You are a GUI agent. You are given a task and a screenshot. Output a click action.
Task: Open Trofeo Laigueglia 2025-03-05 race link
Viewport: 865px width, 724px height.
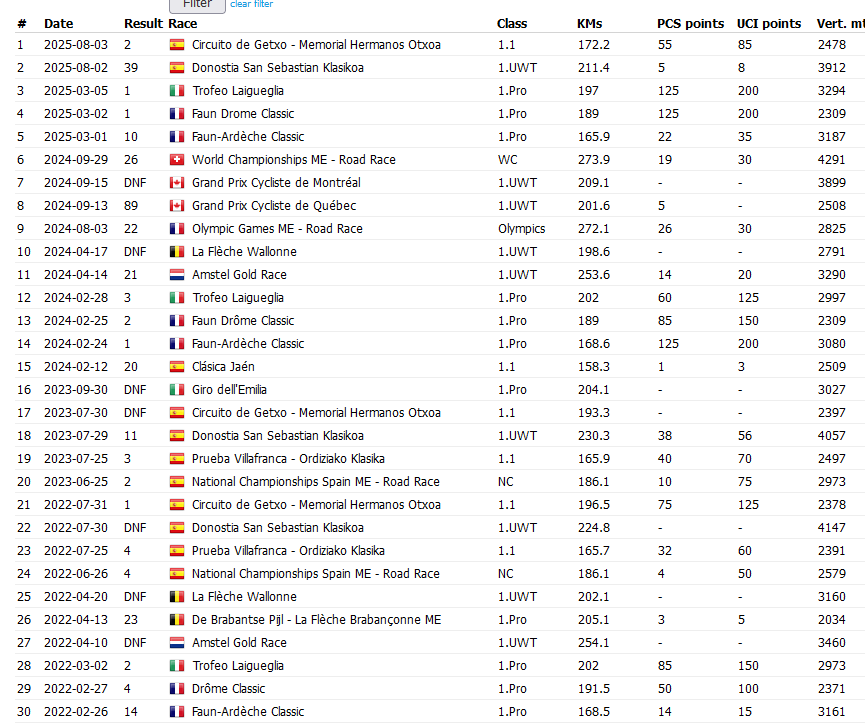(x=238, y=90)
